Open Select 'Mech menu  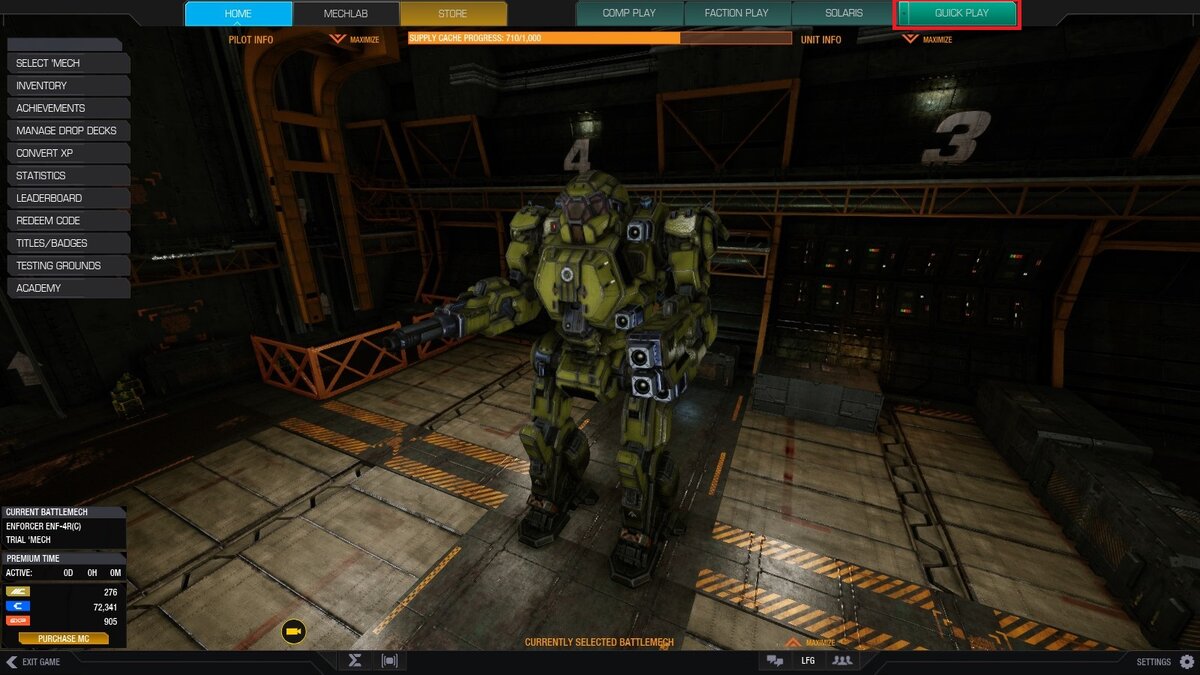point(68,63)
